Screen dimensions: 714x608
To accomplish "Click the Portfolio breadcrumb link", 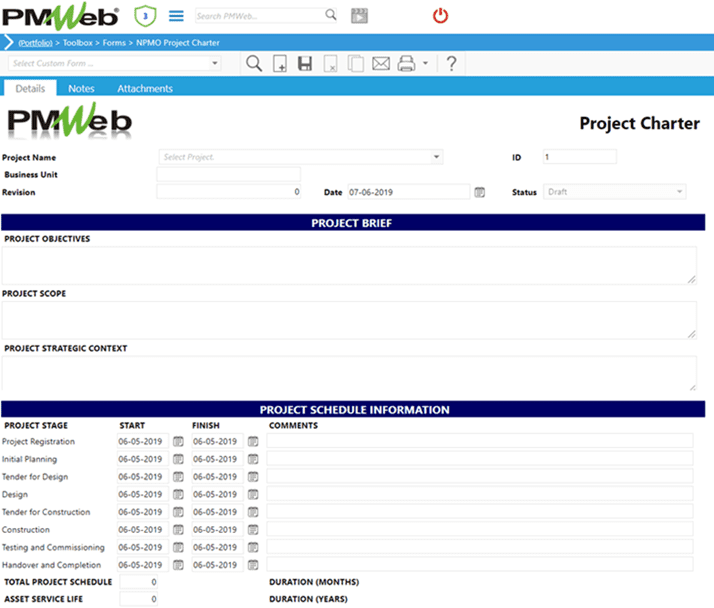I will point(36,43).
